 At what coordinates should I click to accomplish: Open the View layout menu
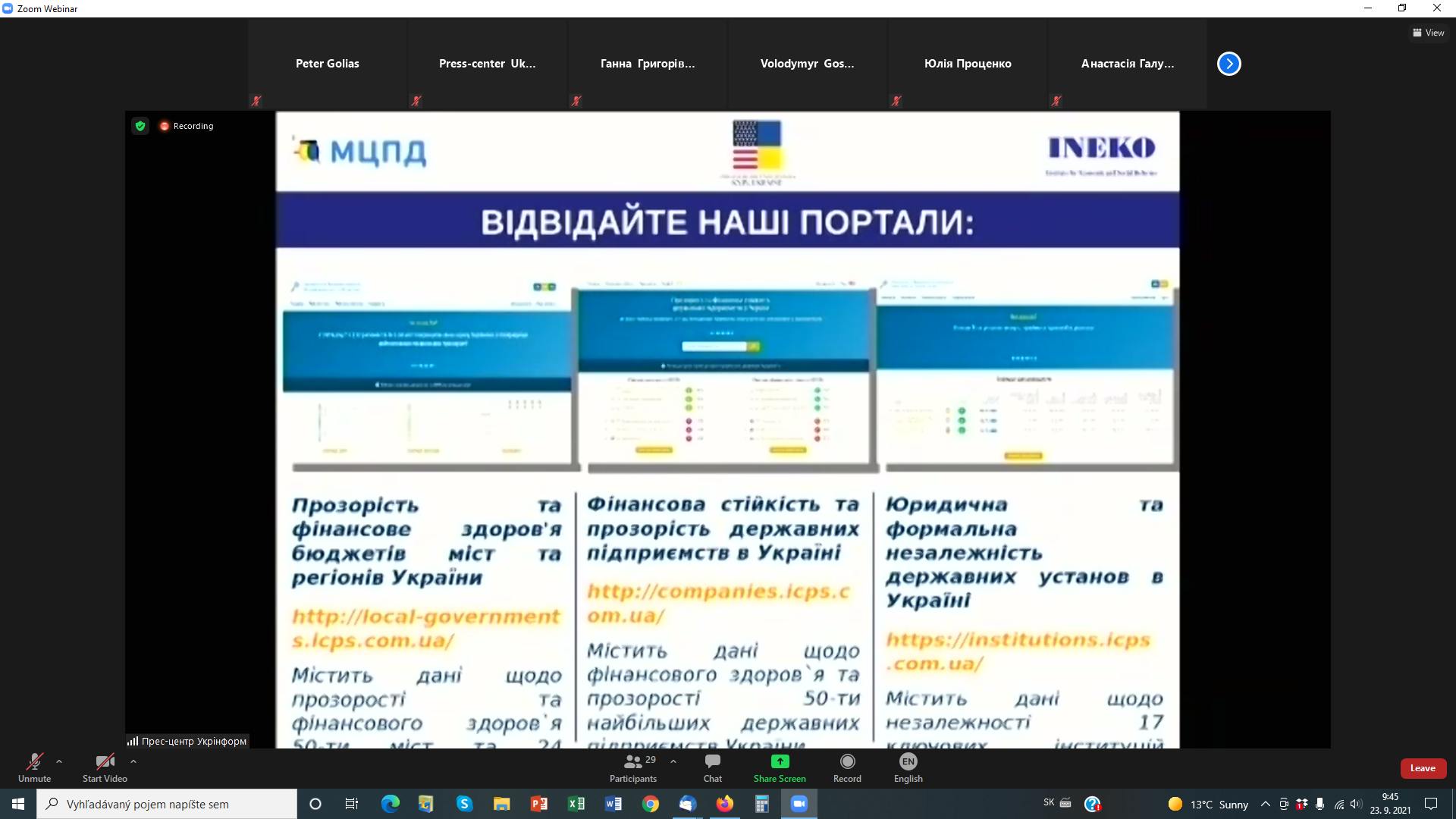click(1429, 33)
